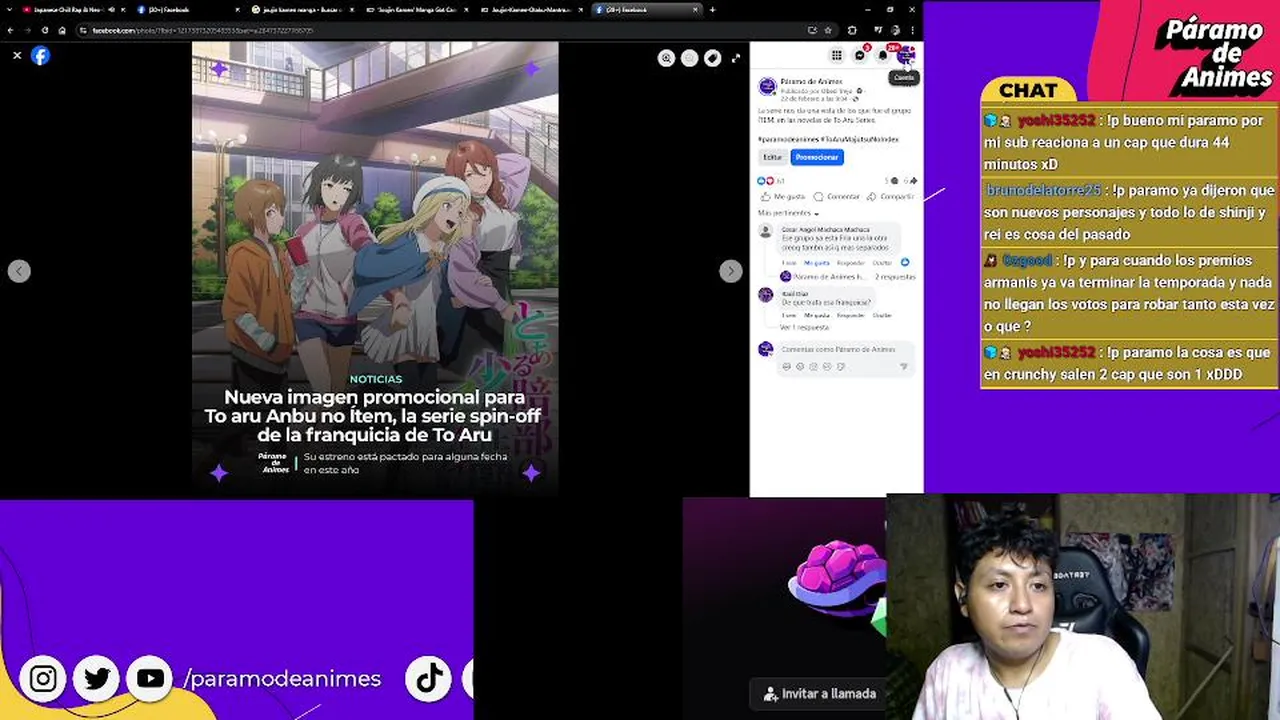Click the tag photo icon
Image resolution: width=1280 pixels, height=720 pixels.
pyautogui.click(x=712, y=58)
